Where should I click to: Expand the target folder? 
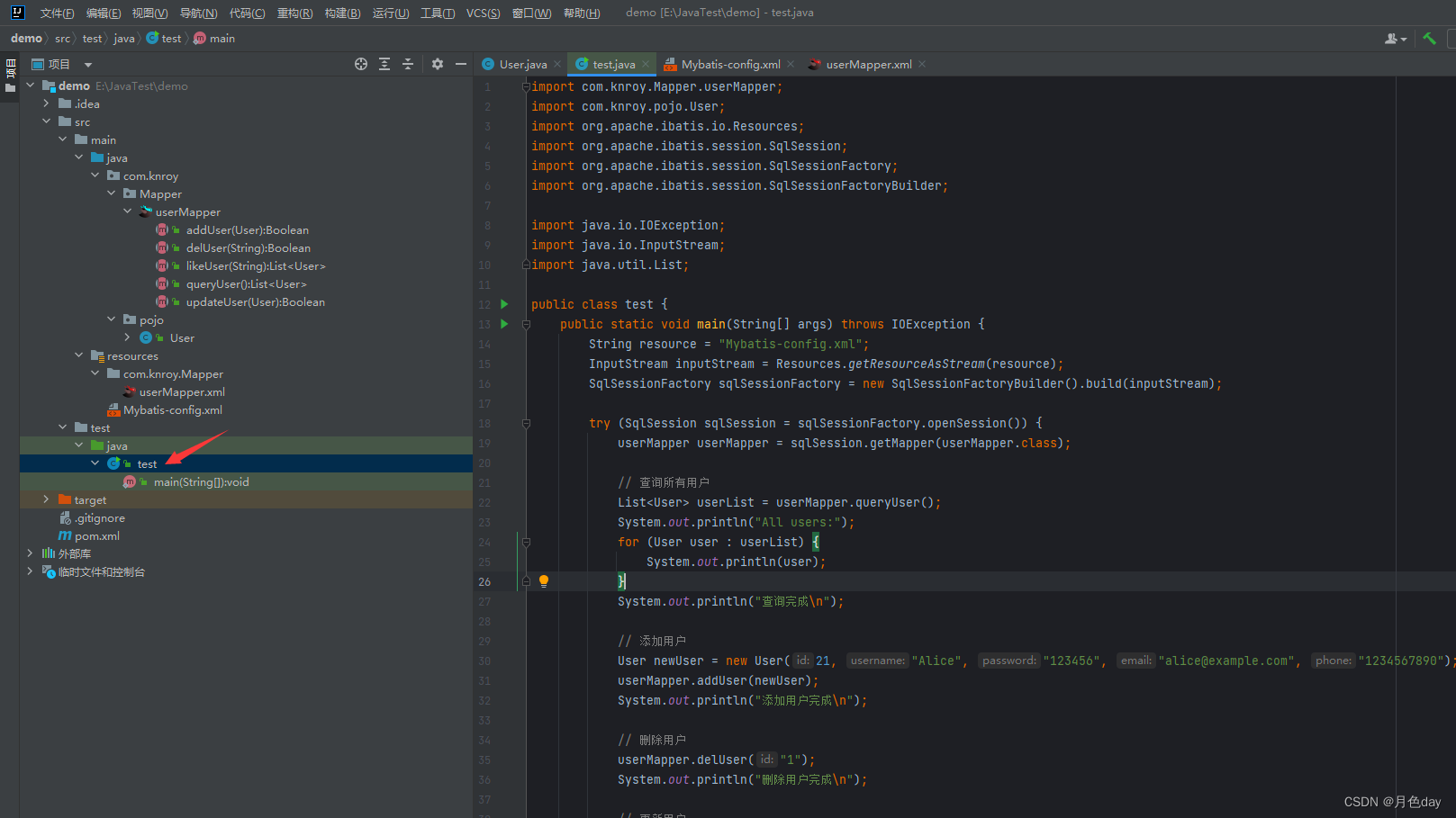click(x=47, y=499)
